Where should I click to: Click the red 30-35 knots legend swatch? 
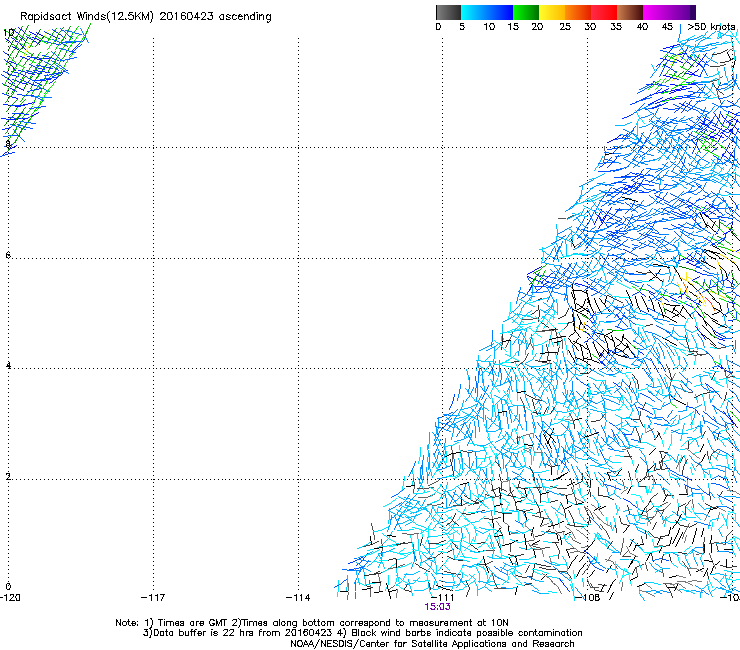tap(604, 12)
